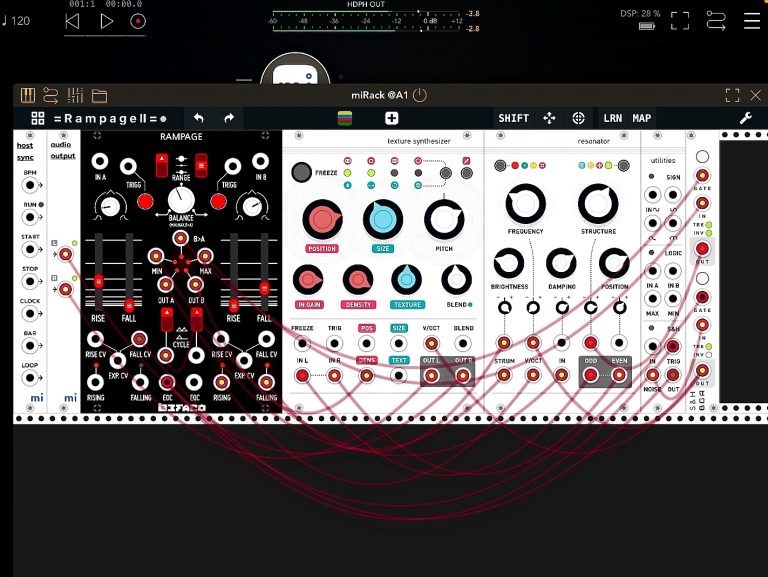
Task: Open signal routing icon in miRack title bar
Action: coord(50,95)
